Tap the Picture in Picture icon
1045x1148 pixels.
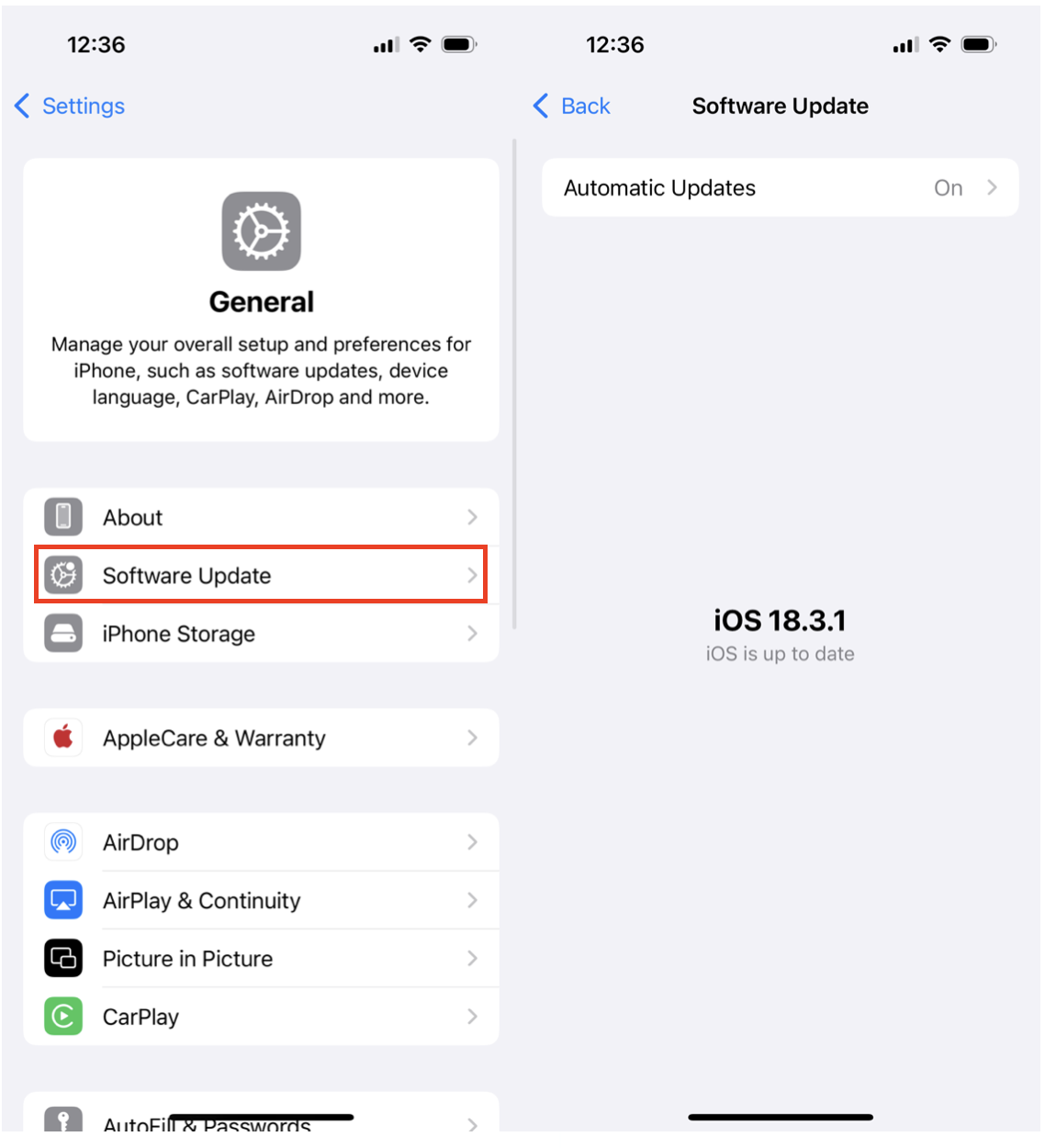[63, 959]
